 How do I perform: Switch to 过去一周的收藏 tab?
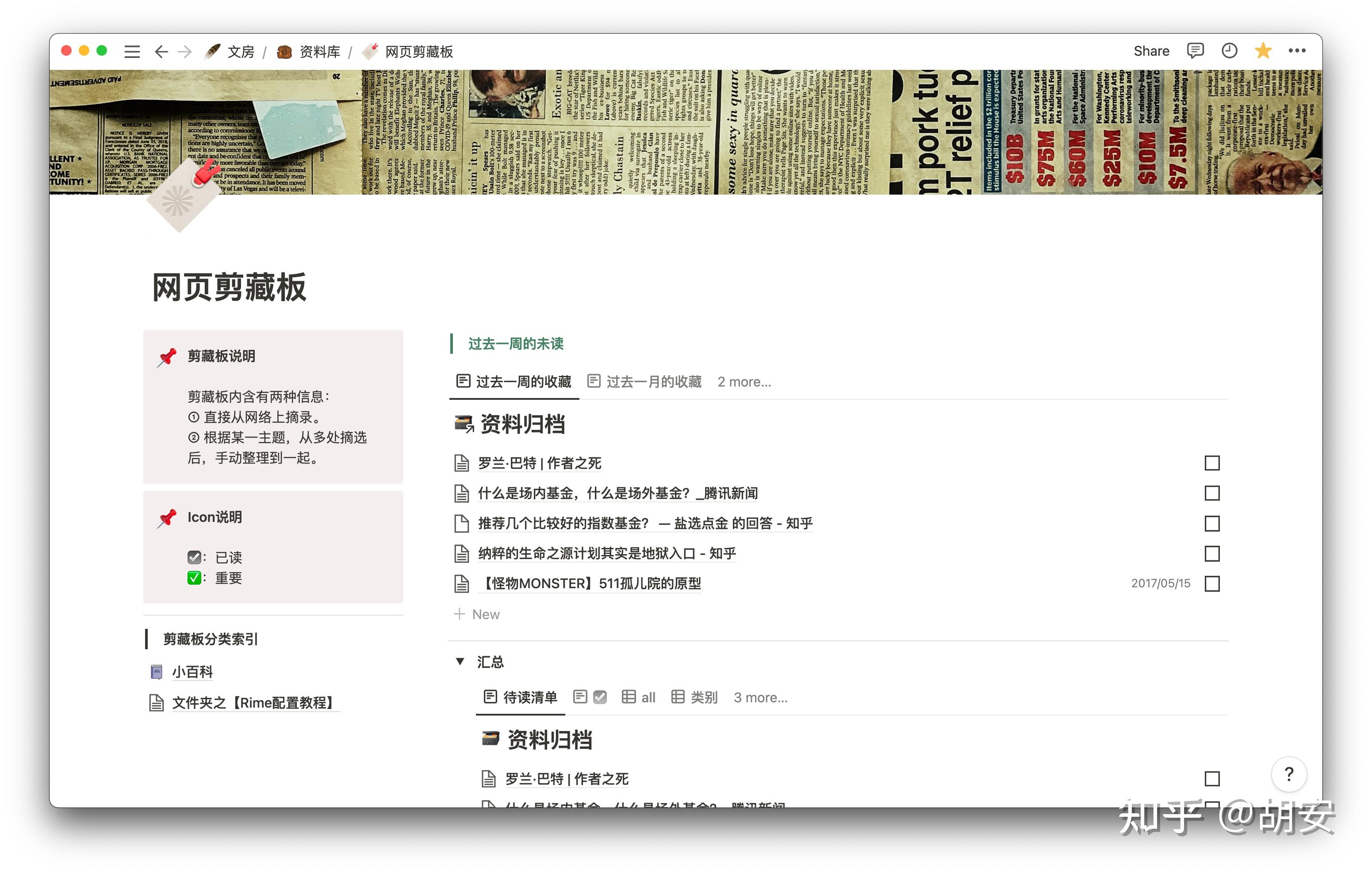pos(514,382)
